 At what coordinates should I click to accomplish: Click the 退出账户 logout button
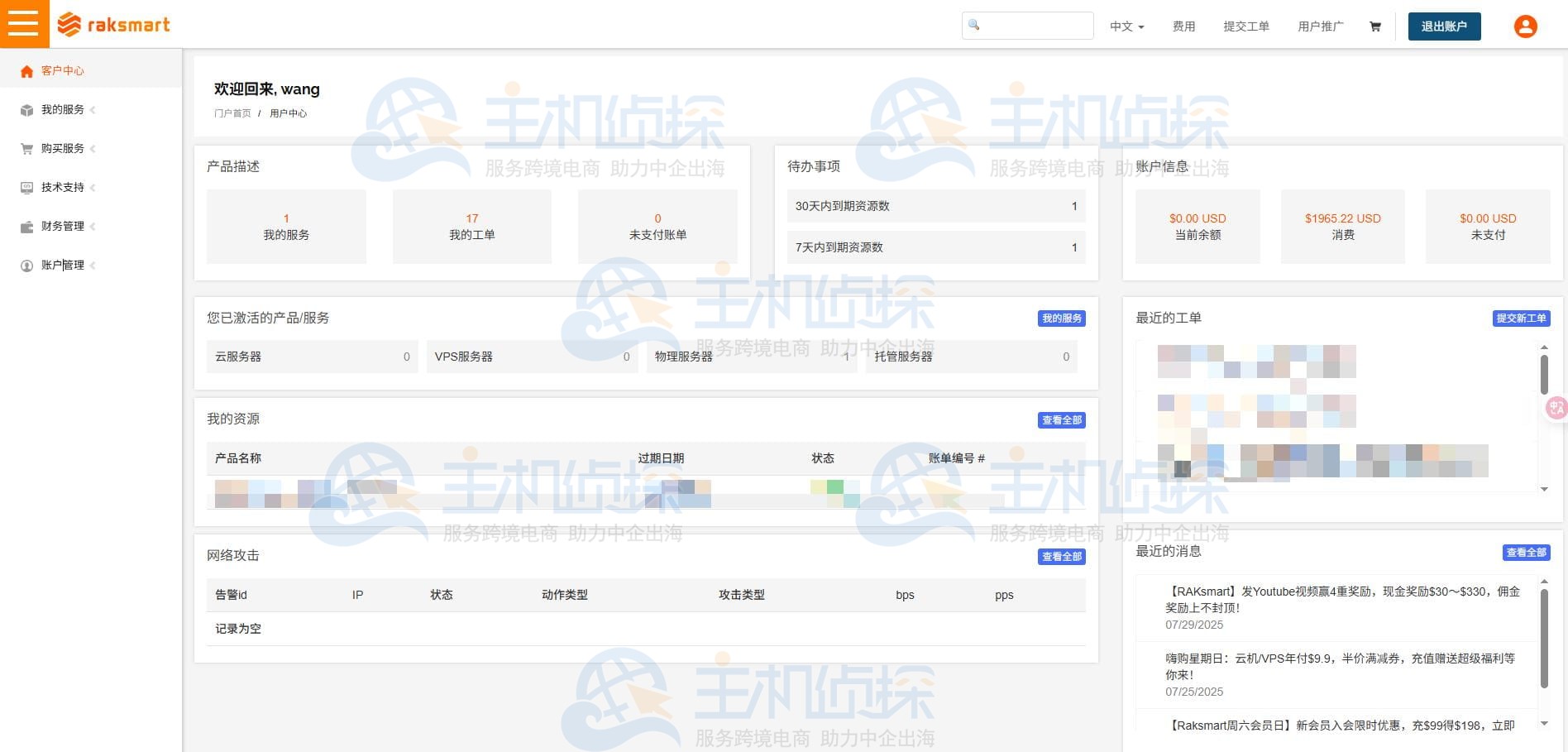coord(1444,26)
